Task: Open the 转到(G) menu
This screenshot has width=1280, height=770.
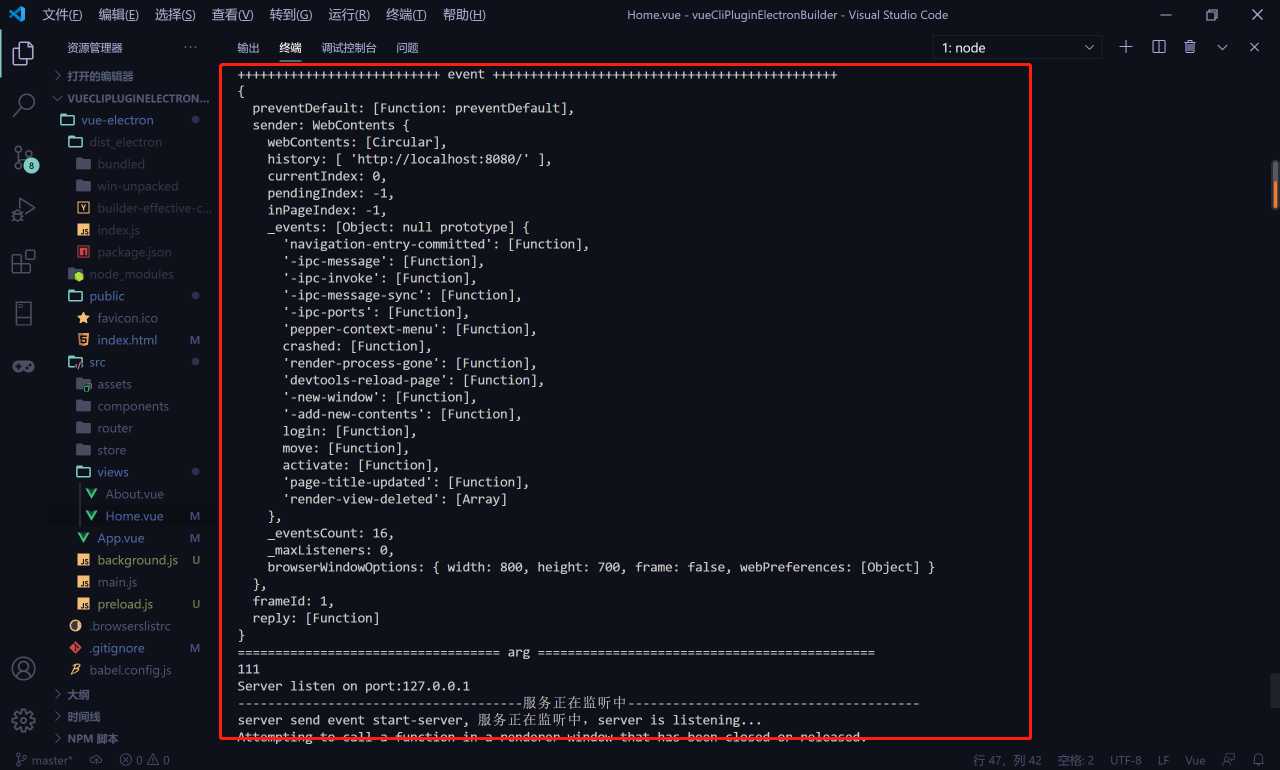Action: point(291,15)
